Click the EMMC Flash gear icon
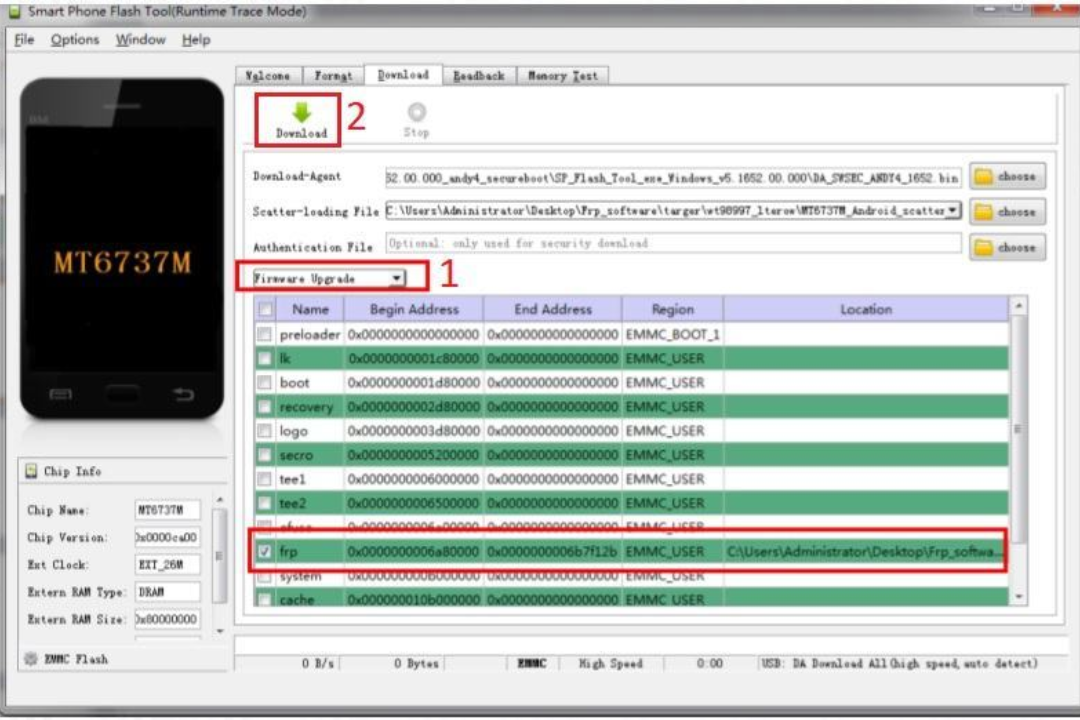Image resolution: width=1080 pixels, height=720 pixels. (31, 659)
